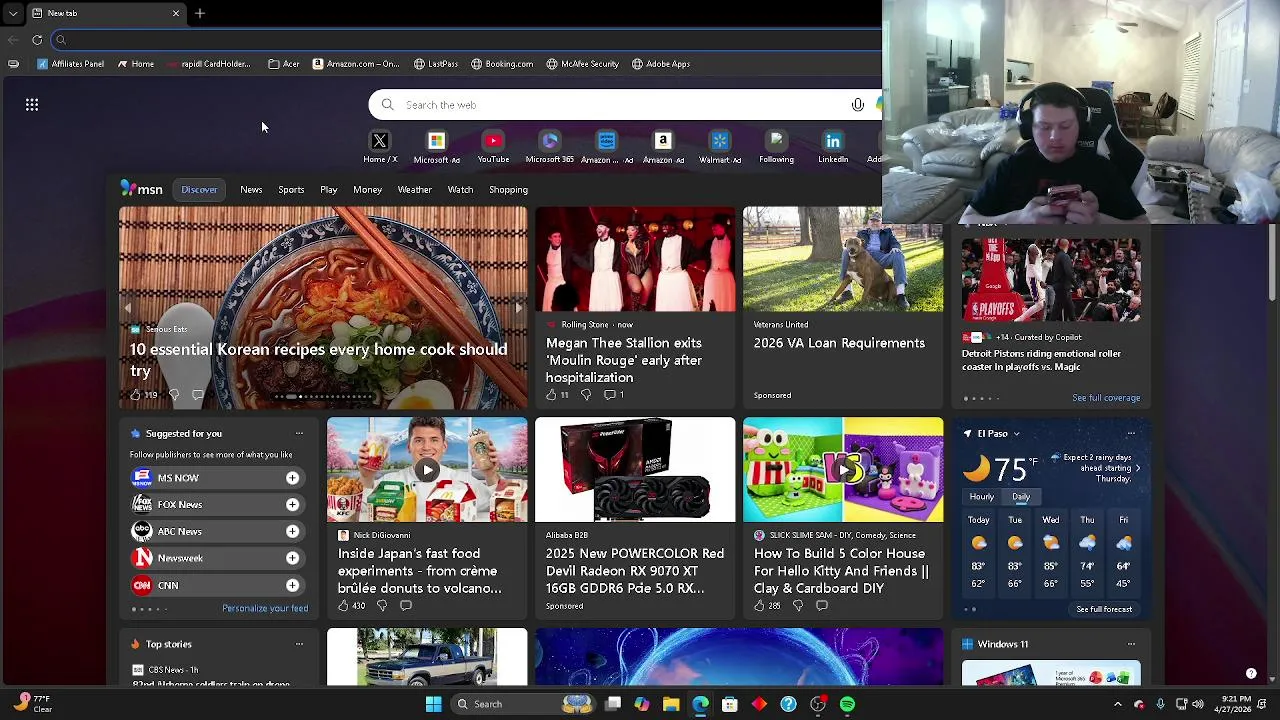Open Microsoft Store from the taskbar
Viewport: 1280px width, 720px height.
pos(730,704)
